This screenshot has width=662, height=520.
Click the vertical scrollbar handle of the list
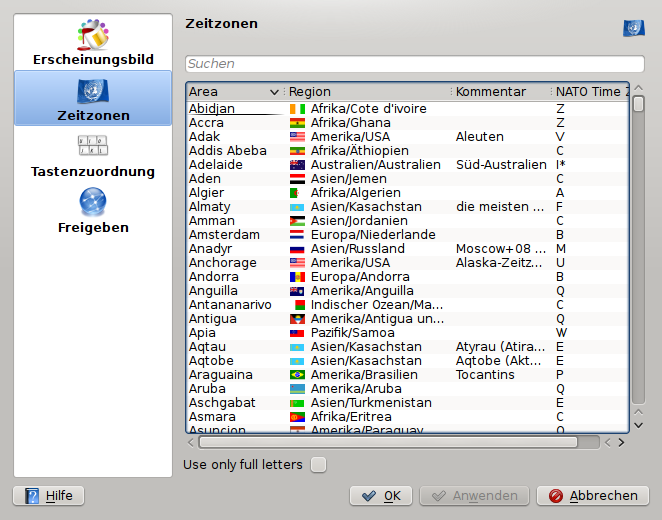click(638, 104)
